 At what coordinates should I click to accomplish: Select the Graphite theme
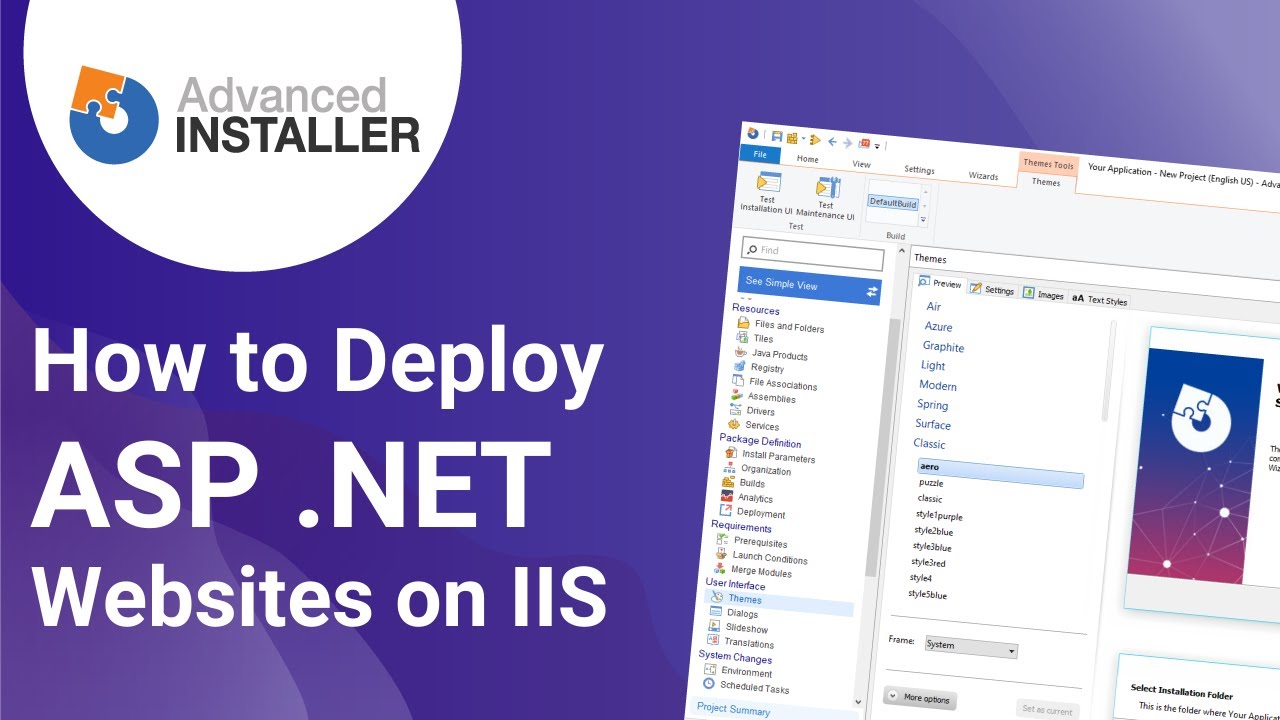[943, 347]
